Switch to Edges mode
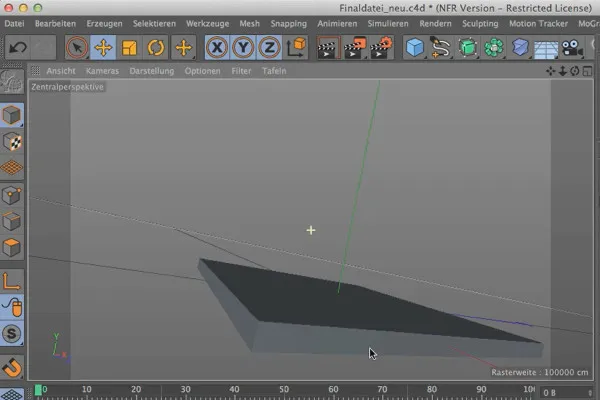Screen dimensions: 600x400 (x=12, y=221)
